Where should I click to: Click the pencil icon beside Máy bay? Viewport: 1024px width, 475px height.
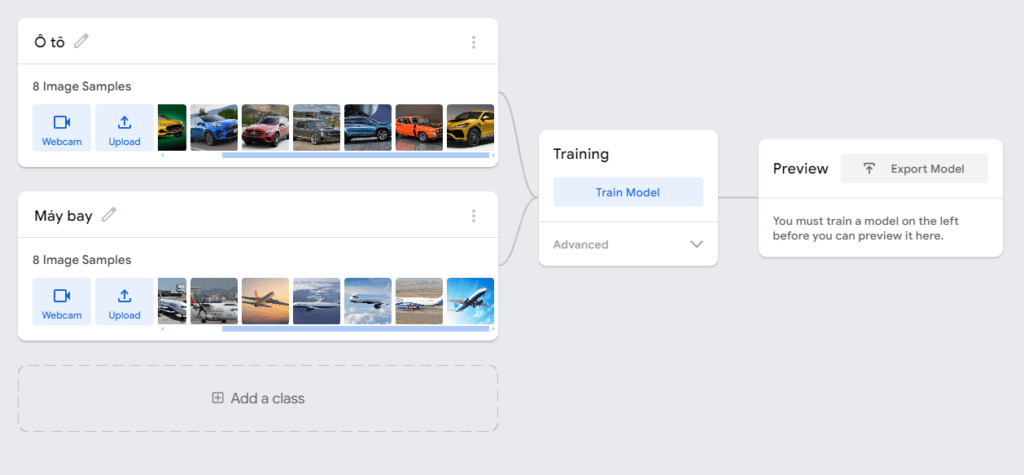[108, 215]
